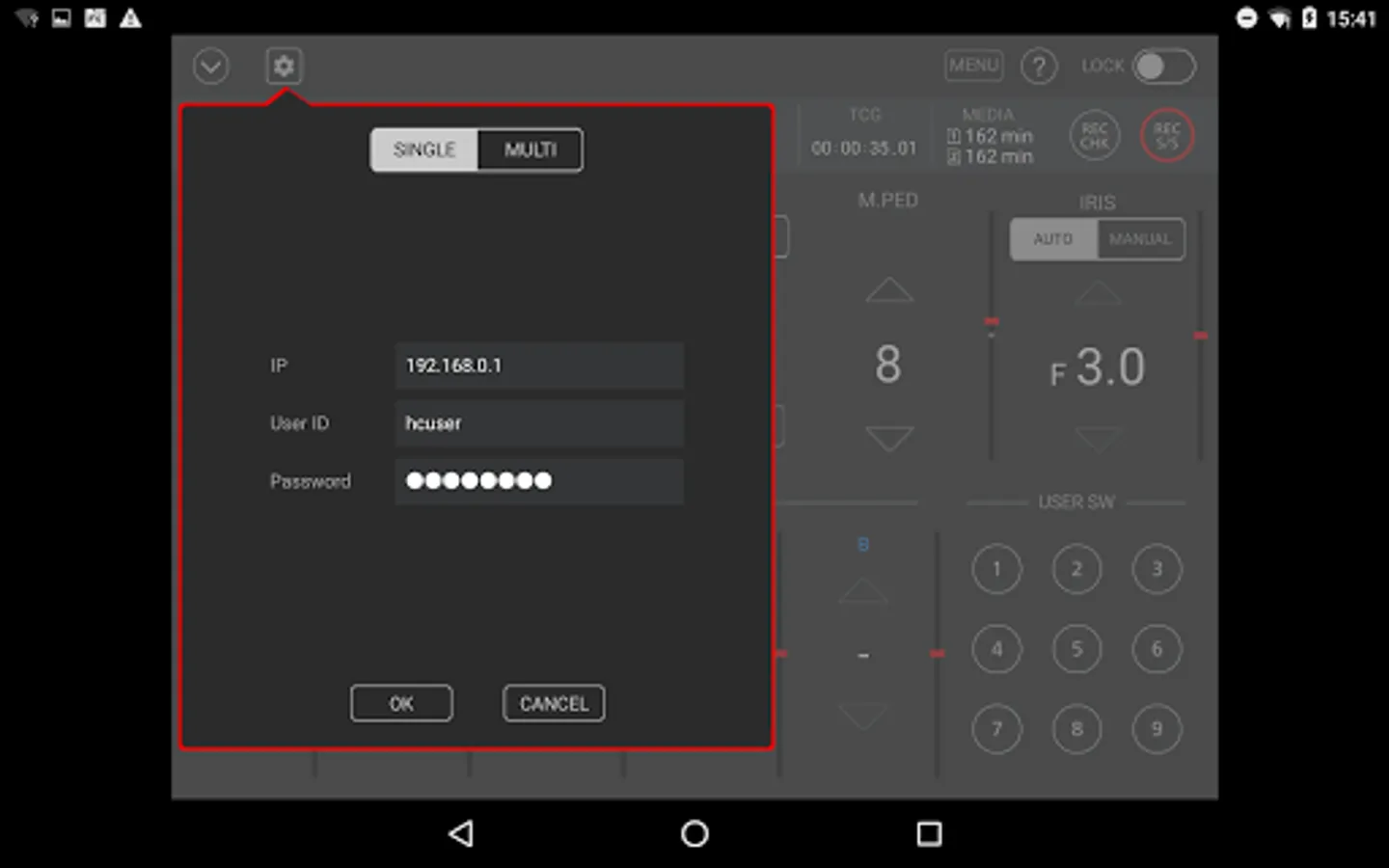Collapse panel with the down chevron icon
The height and width of the screenshot is (868, 1389).
210,67
